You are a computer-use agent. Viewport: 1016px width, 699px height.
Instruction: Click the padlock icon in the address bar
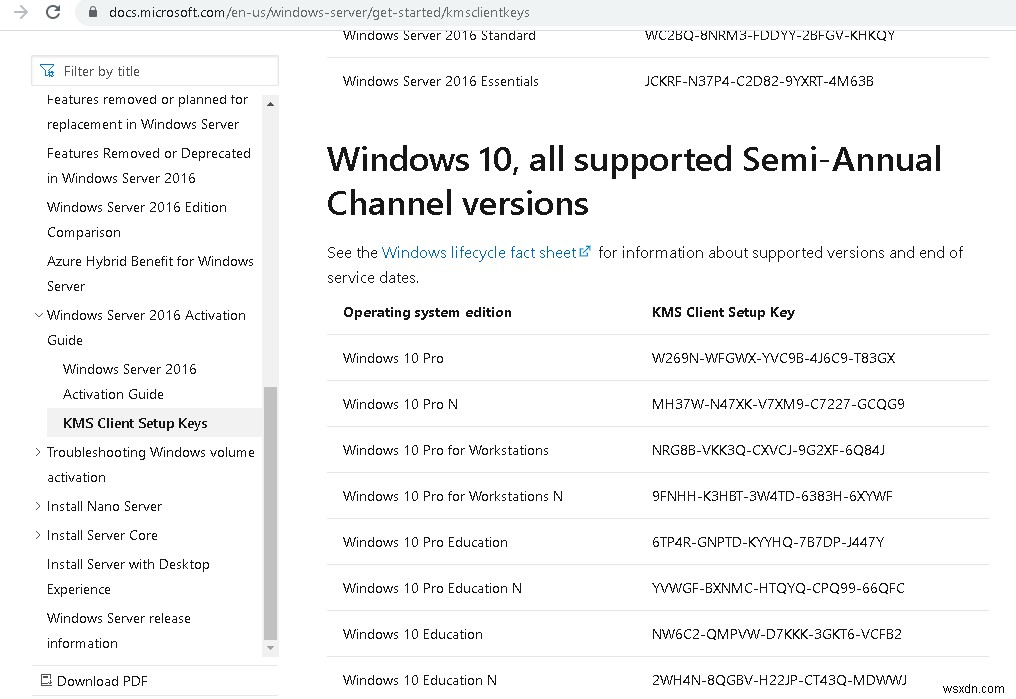pyautogui.click(x=92, y=15)
